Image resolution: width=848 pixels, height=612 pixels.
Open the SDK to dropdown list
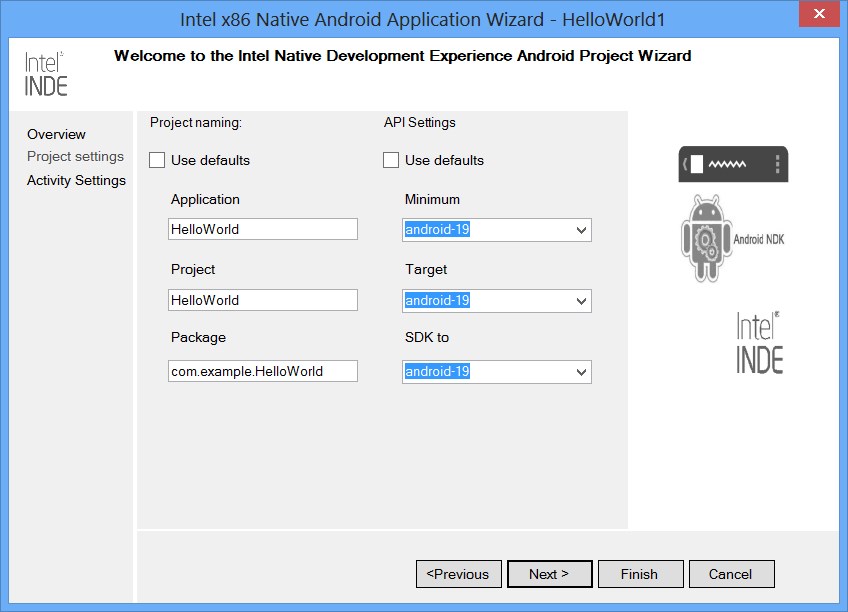582,372
